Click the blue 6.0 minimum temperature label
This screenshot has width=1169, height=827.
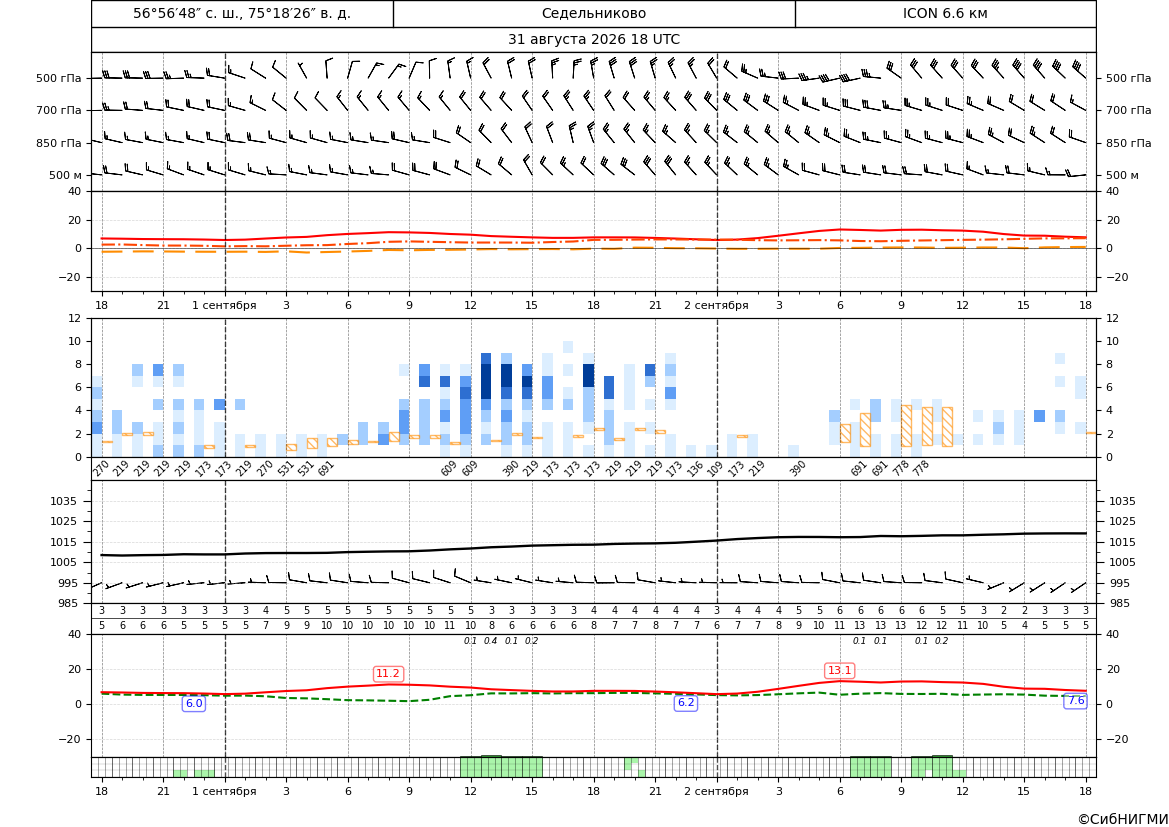click(194, 703)
